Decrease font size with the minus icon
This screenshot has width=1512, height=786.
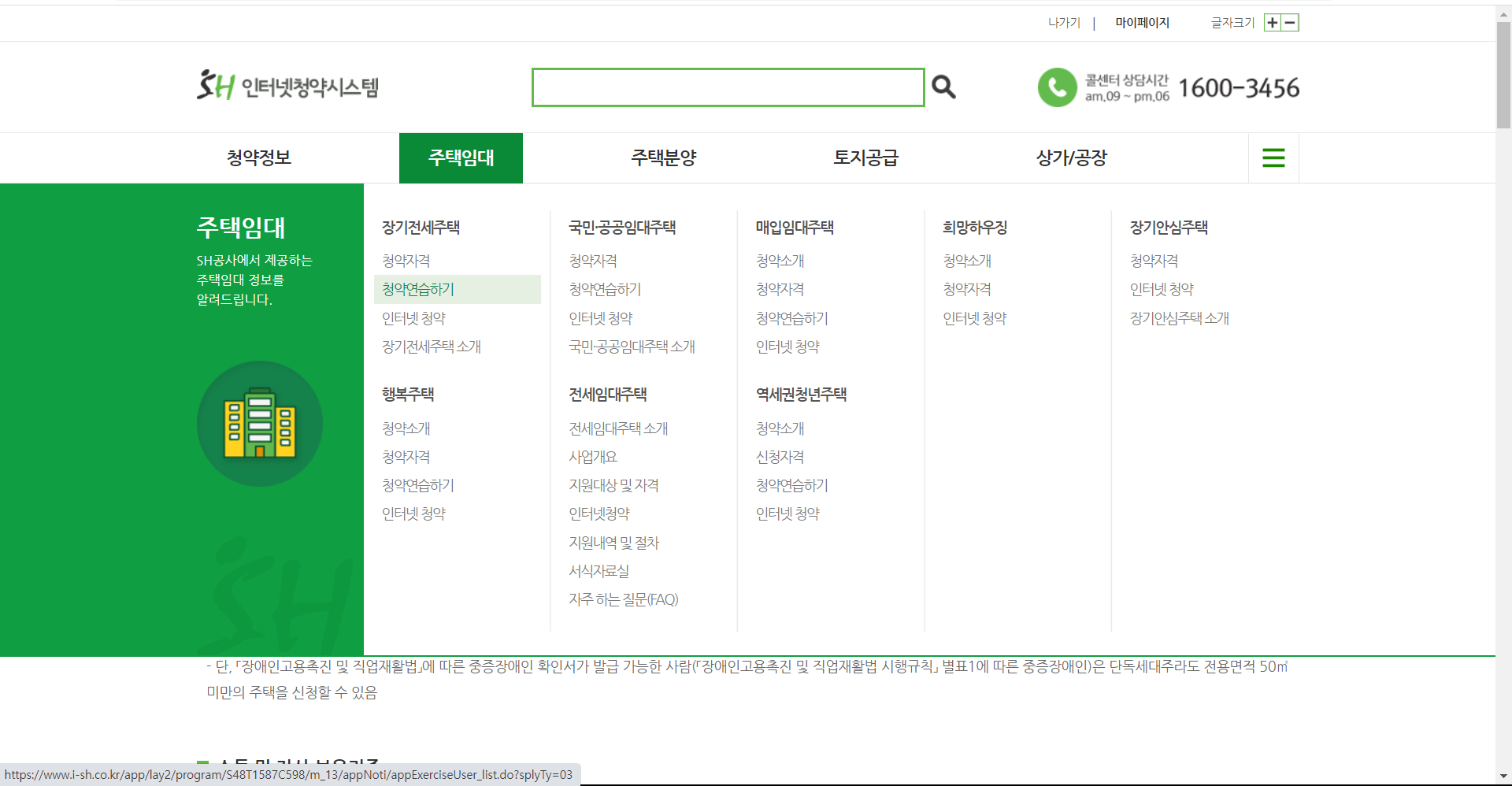coord(1289,23)
